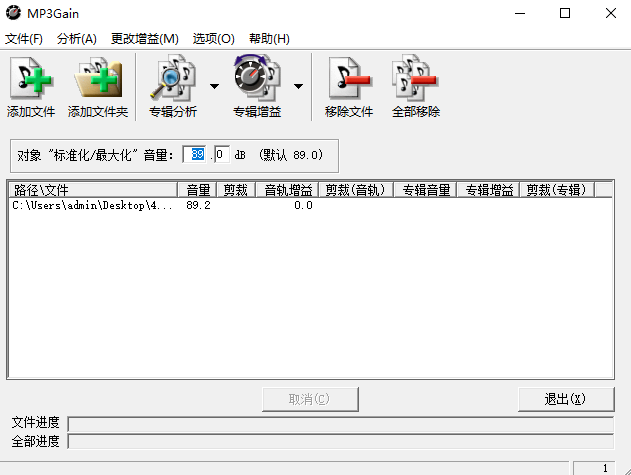
Task: Click the 取消(C) button
Action: pyautogui.click(x=310, y=399)
